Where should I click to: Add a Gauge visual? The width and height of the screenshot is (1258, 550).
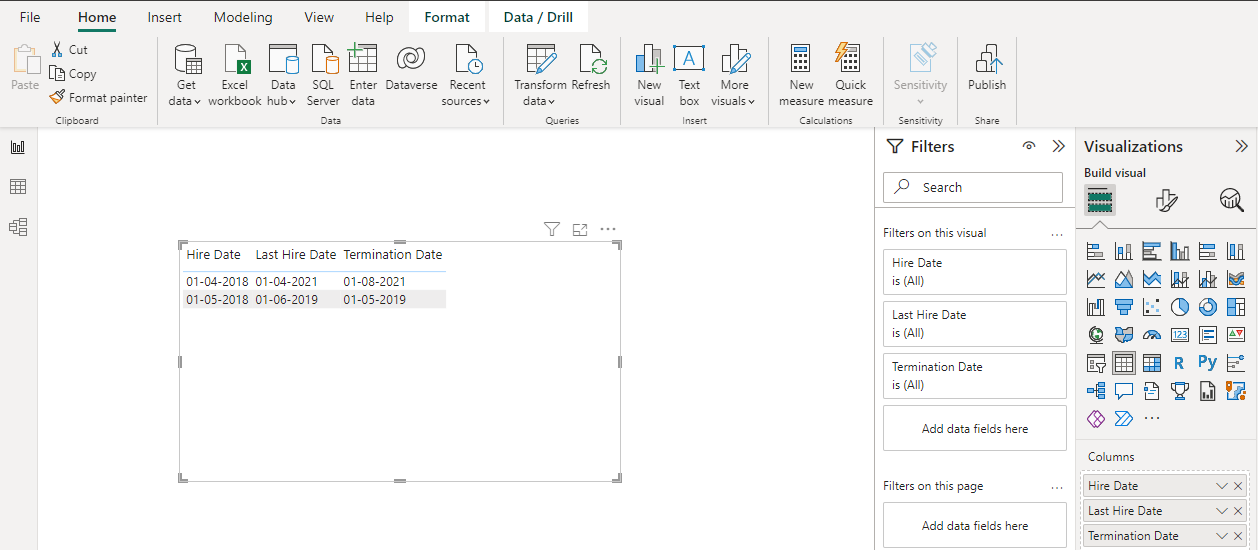coord(1151,335)
